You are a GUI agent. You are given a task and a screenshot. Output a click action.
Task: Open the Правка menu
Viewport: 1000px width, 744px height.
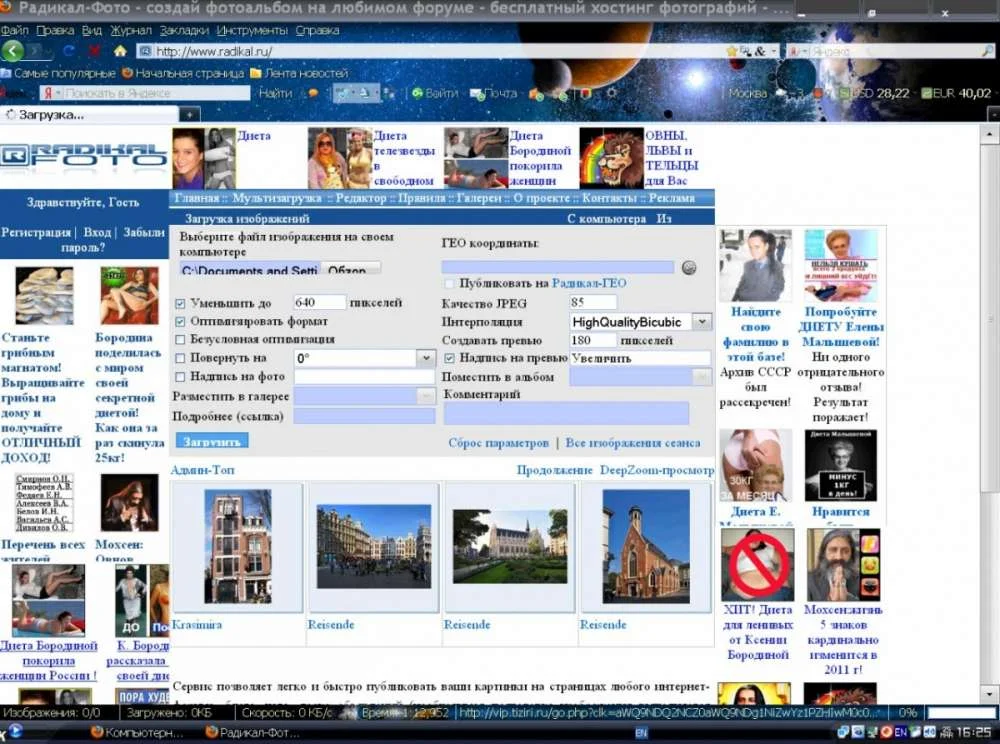click(x=55, y=30)
